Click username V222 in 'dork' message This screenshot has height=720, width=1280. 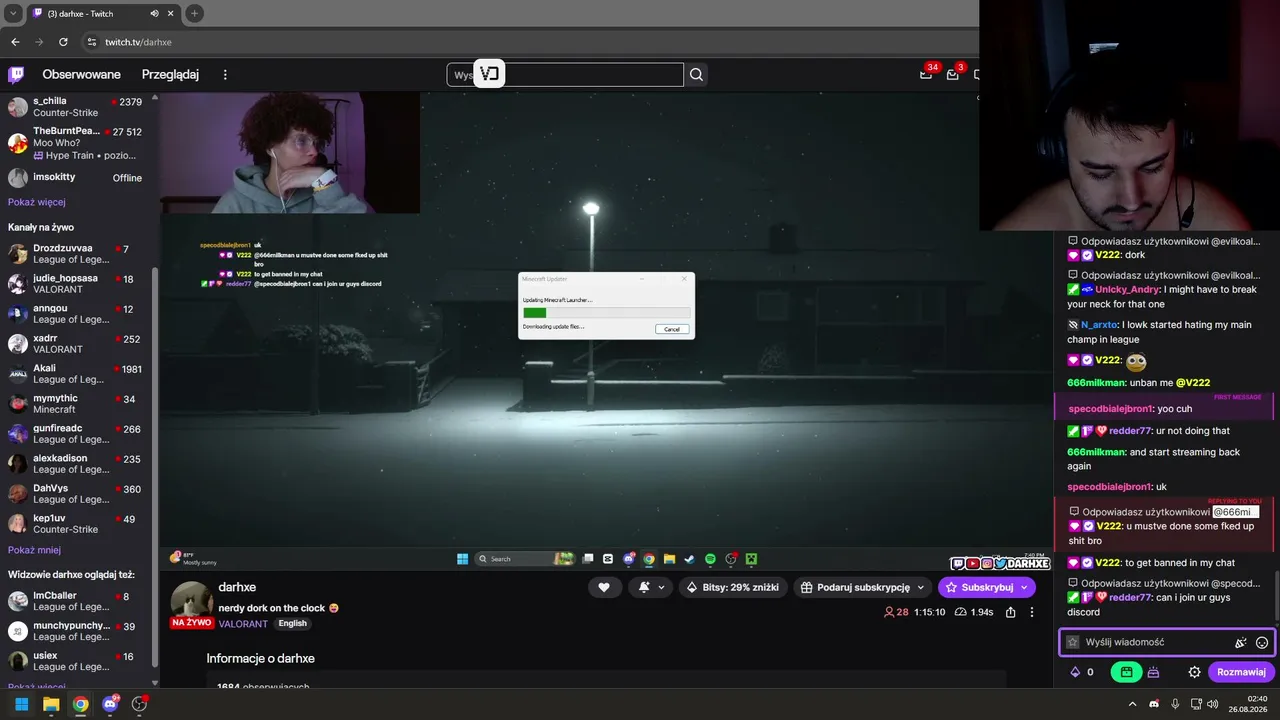point(1106,255)
